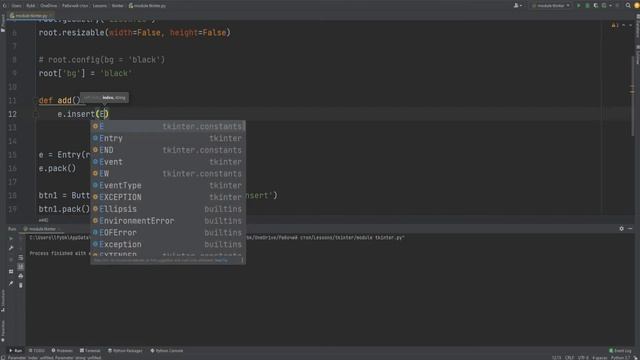Click the 'btn1.pack()' code line

[x=64, y=209]
